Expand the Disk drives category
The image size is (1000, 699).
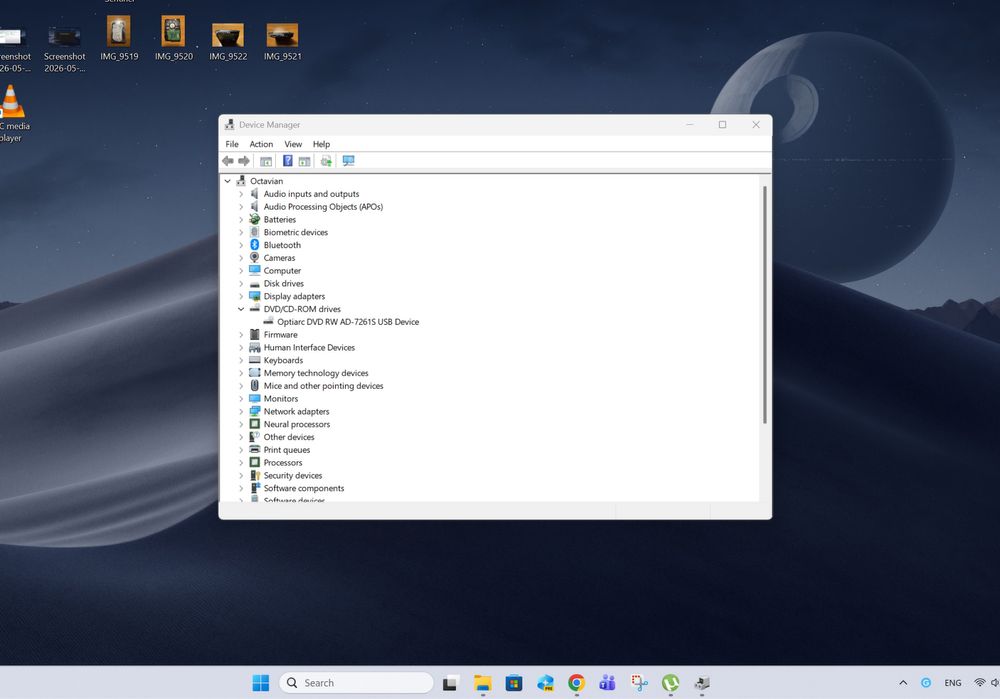(241, 284)
